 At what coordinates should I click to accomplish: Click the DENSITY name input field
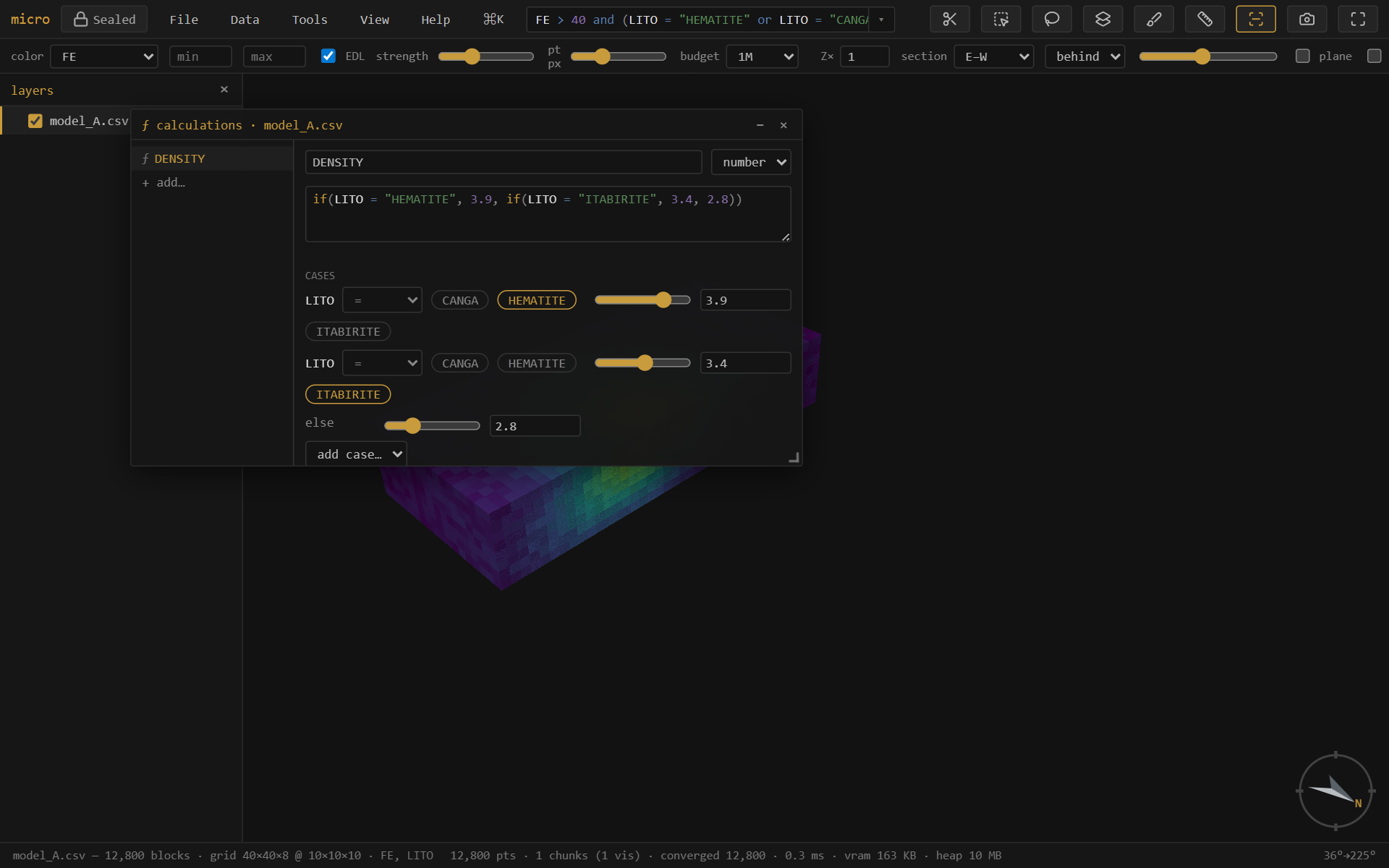[x=504, y=162]
